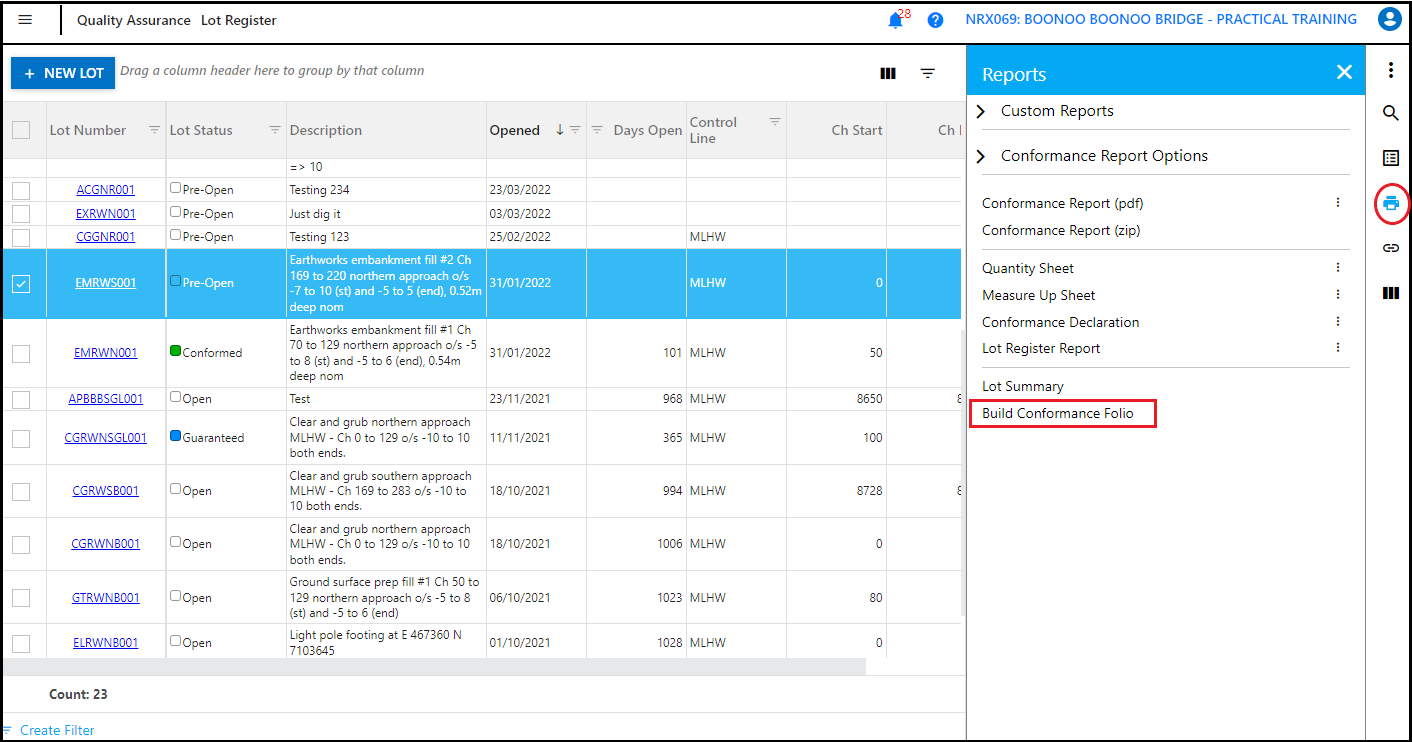Open lot ACGNR001 link
This screenshot has width=1412, height=742.
click(x=106, y=190)
